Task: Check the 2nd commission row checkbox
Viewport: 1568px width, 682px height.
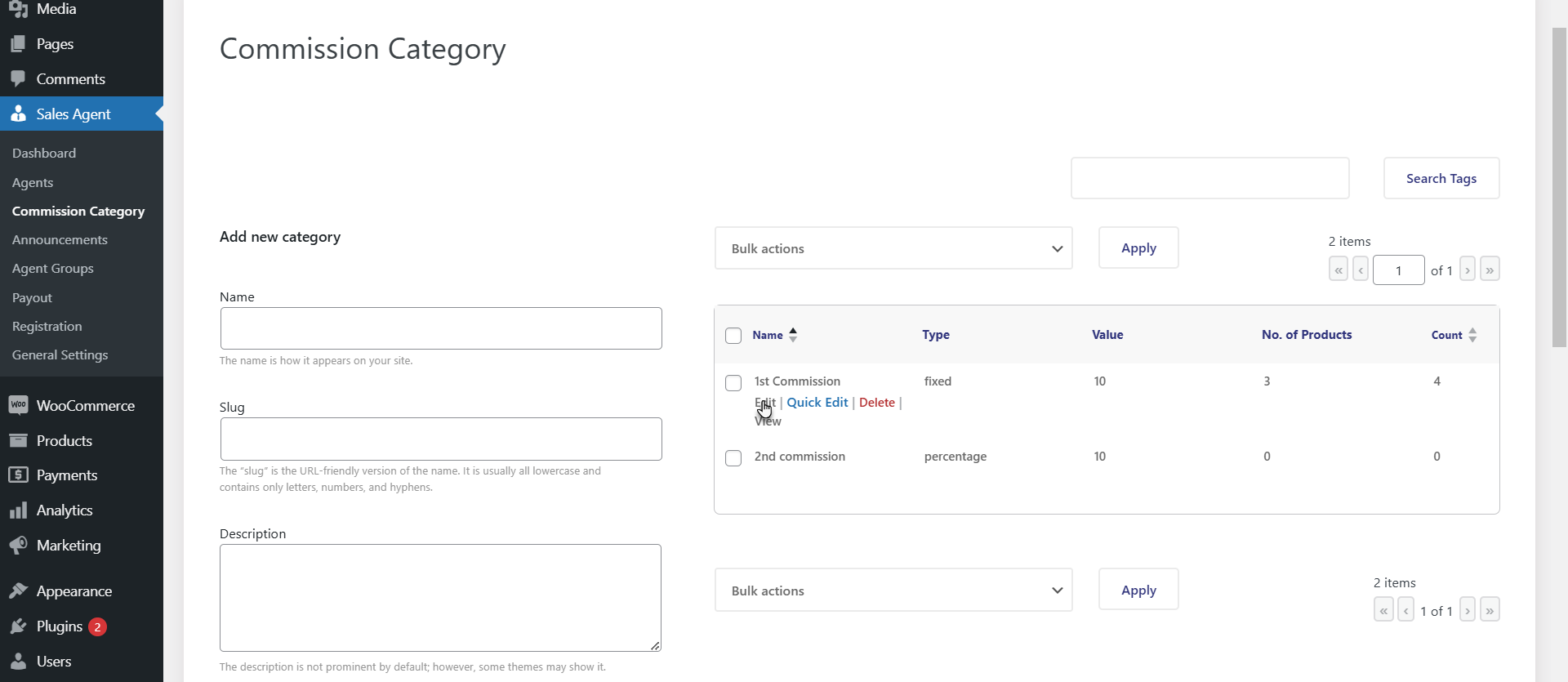Action: (x=733, y=458)
